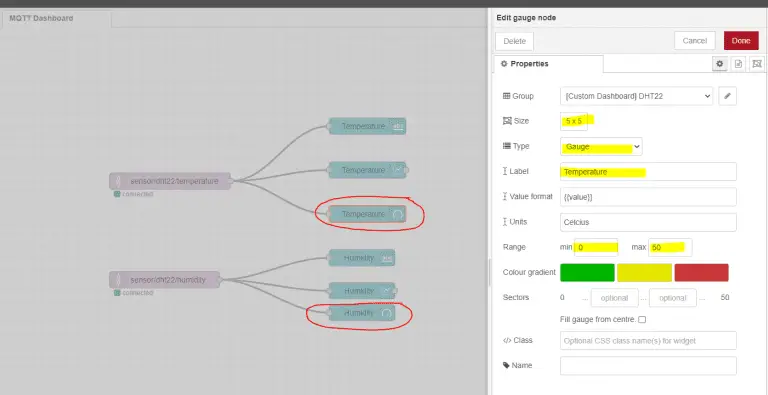The image size is (768, 395).
Task: Select the Temperature chart node
Action: [x=368, y=170]
